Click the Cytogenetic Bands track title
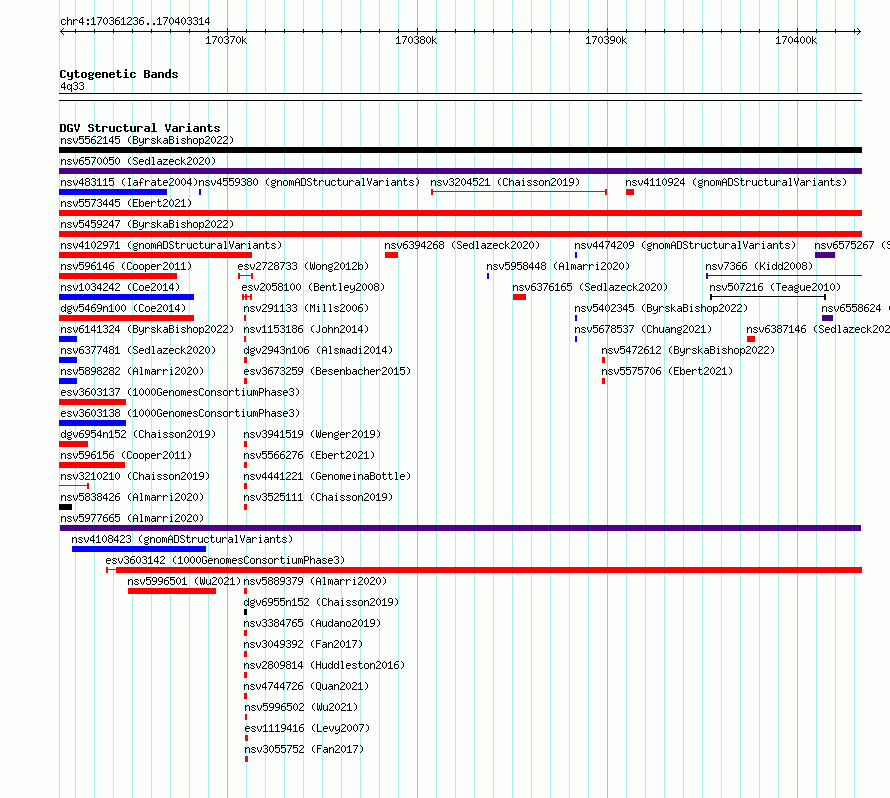 [119, 74]
